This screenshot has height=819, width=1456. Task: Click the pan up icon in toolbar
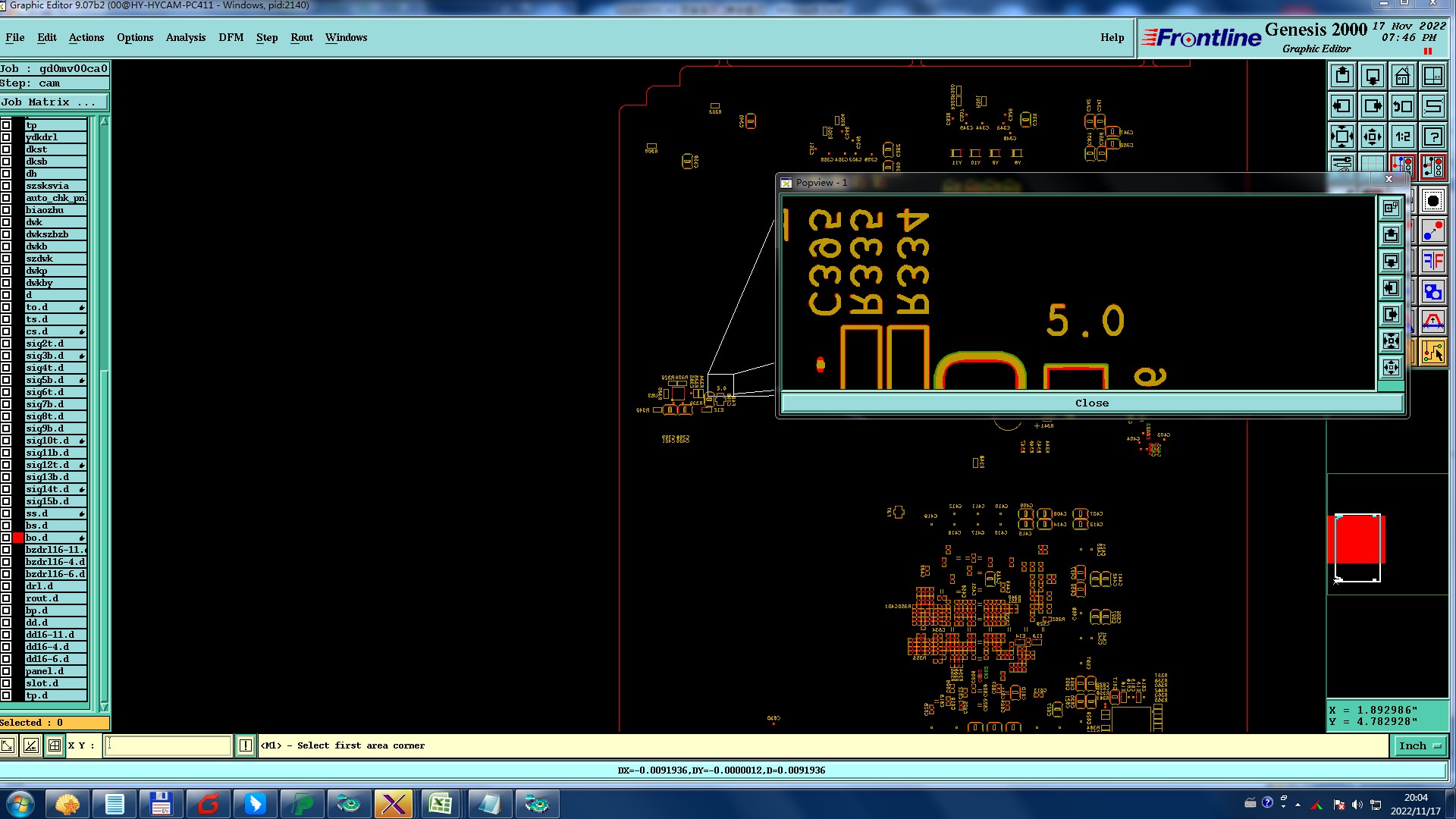click(x=1342, y=76)
